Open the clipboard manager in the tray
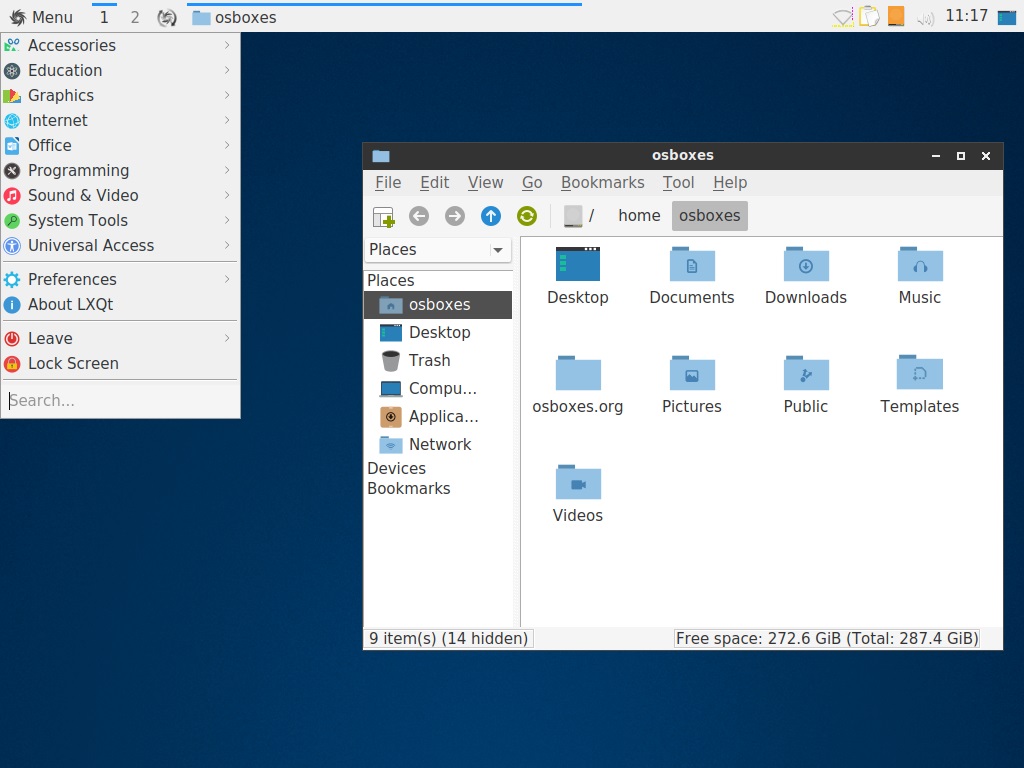Viewport: 1024px width, 768px height. [869, 15]
